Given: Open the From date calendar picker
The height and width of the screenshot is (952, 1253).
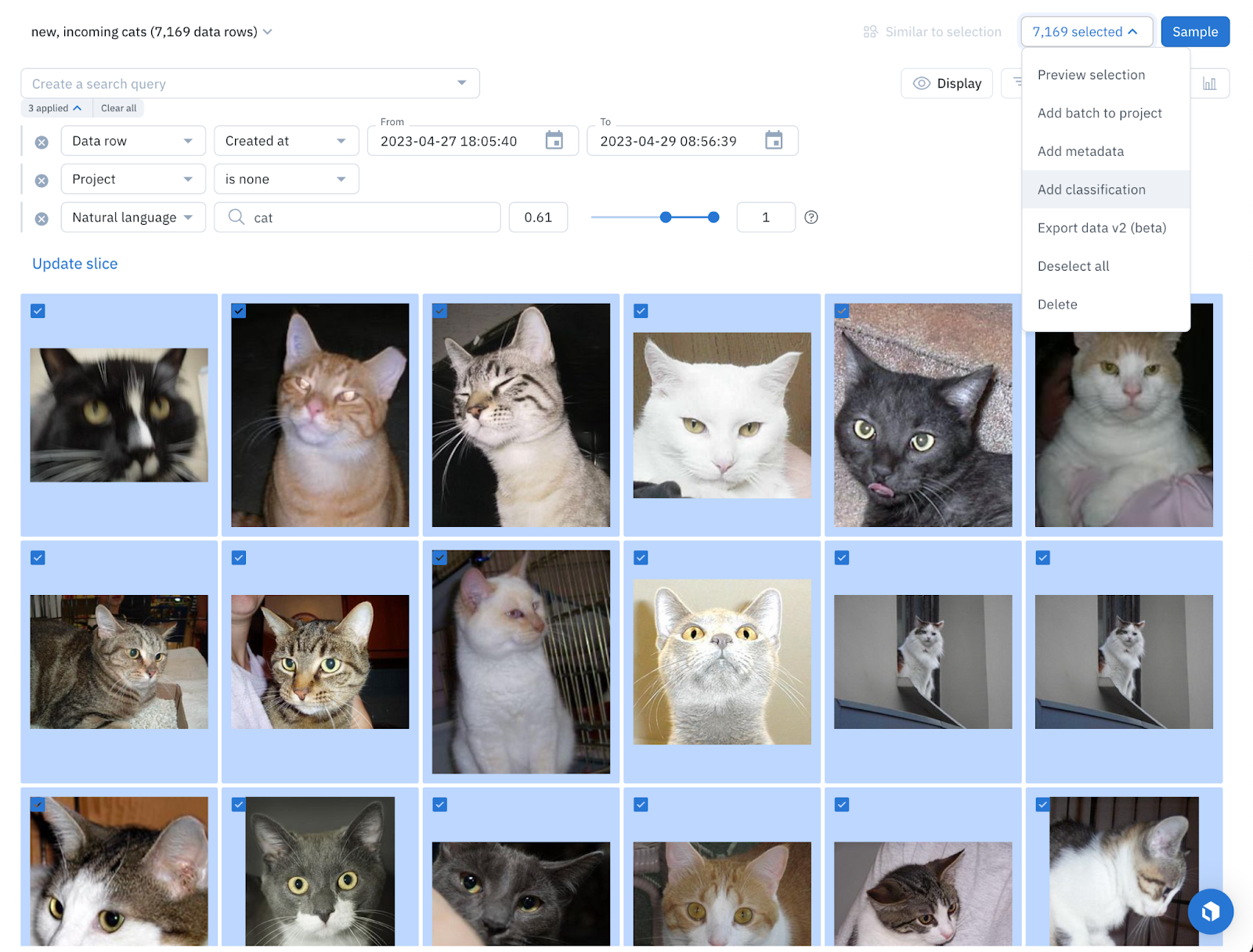Looking at the screenshot, I should [x=554, y=141].
